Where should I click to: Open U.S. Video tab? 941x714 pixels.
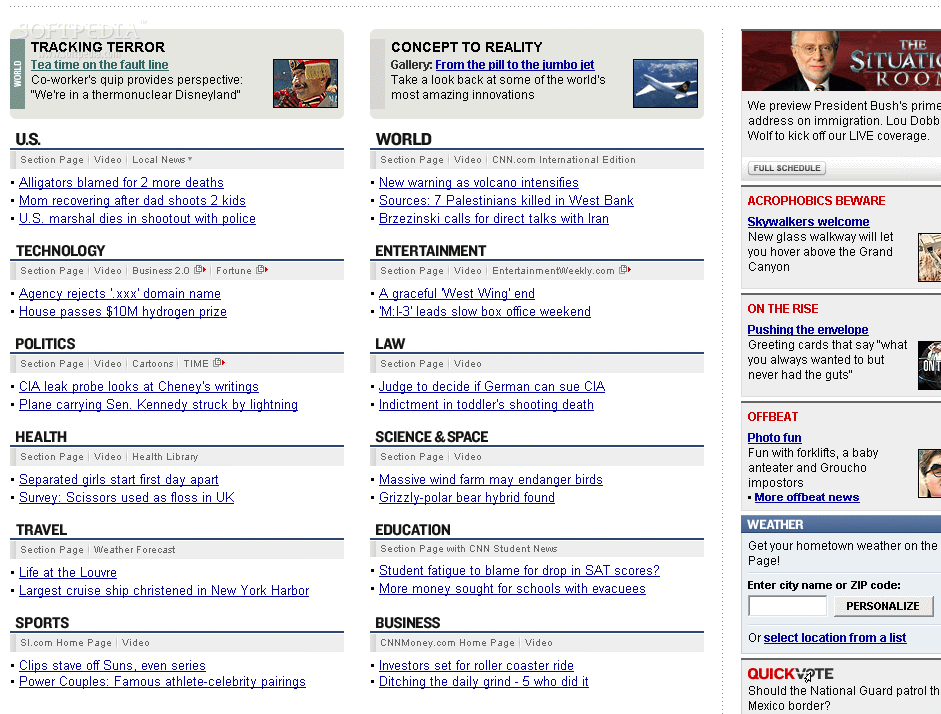point(108,160)
